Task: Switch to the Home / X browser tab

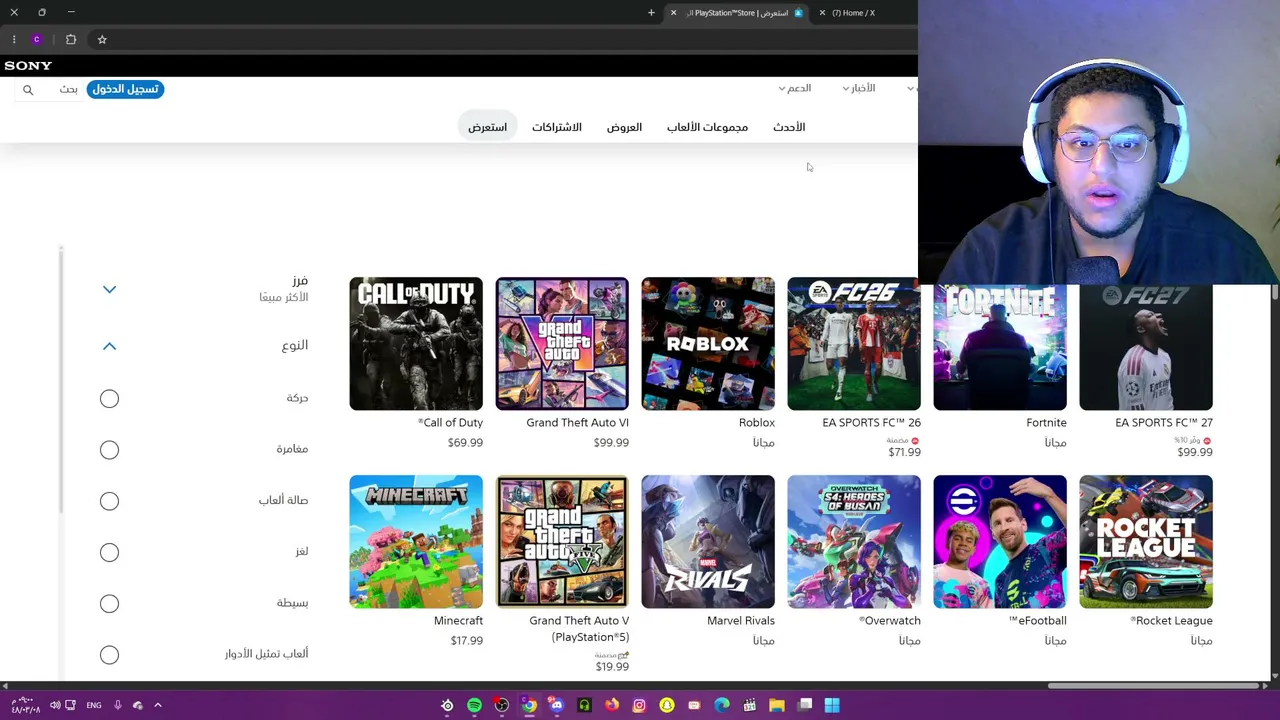Action: pyautogui.click(x=853, y=12)
